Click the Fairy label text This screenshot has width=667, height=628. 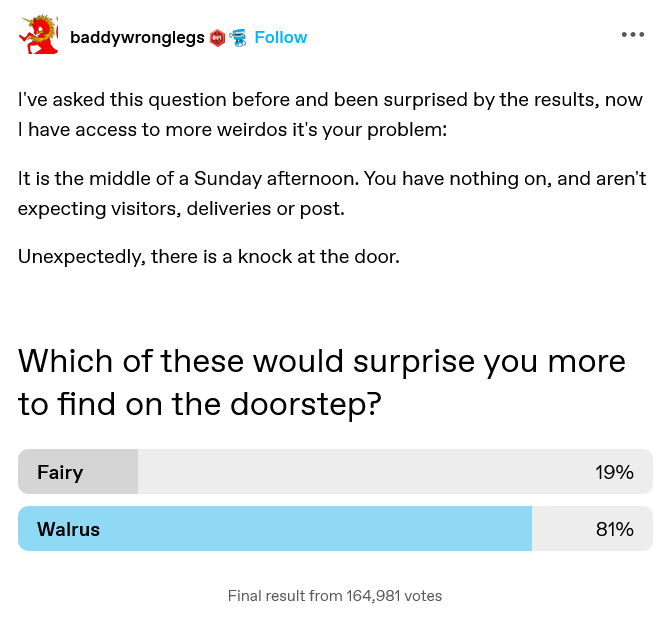coord(60,472)
